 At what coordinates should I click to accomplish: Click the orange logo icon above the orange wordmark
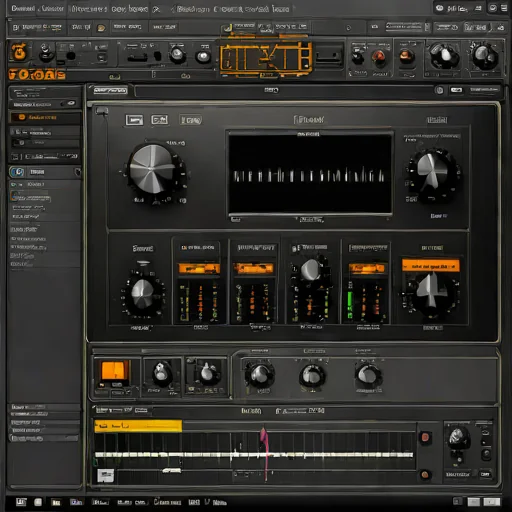(x=19, y=52)
